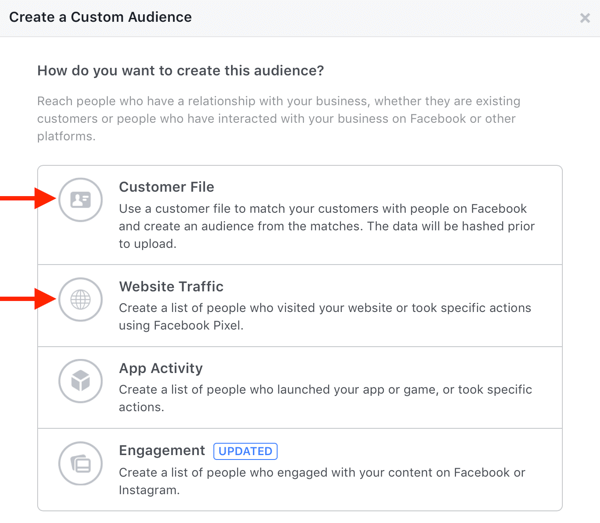The height and width of the screenshot is (523, 600).
Task: Close the Create a Custom Audience dialog
Action: (x=585, y=18)
